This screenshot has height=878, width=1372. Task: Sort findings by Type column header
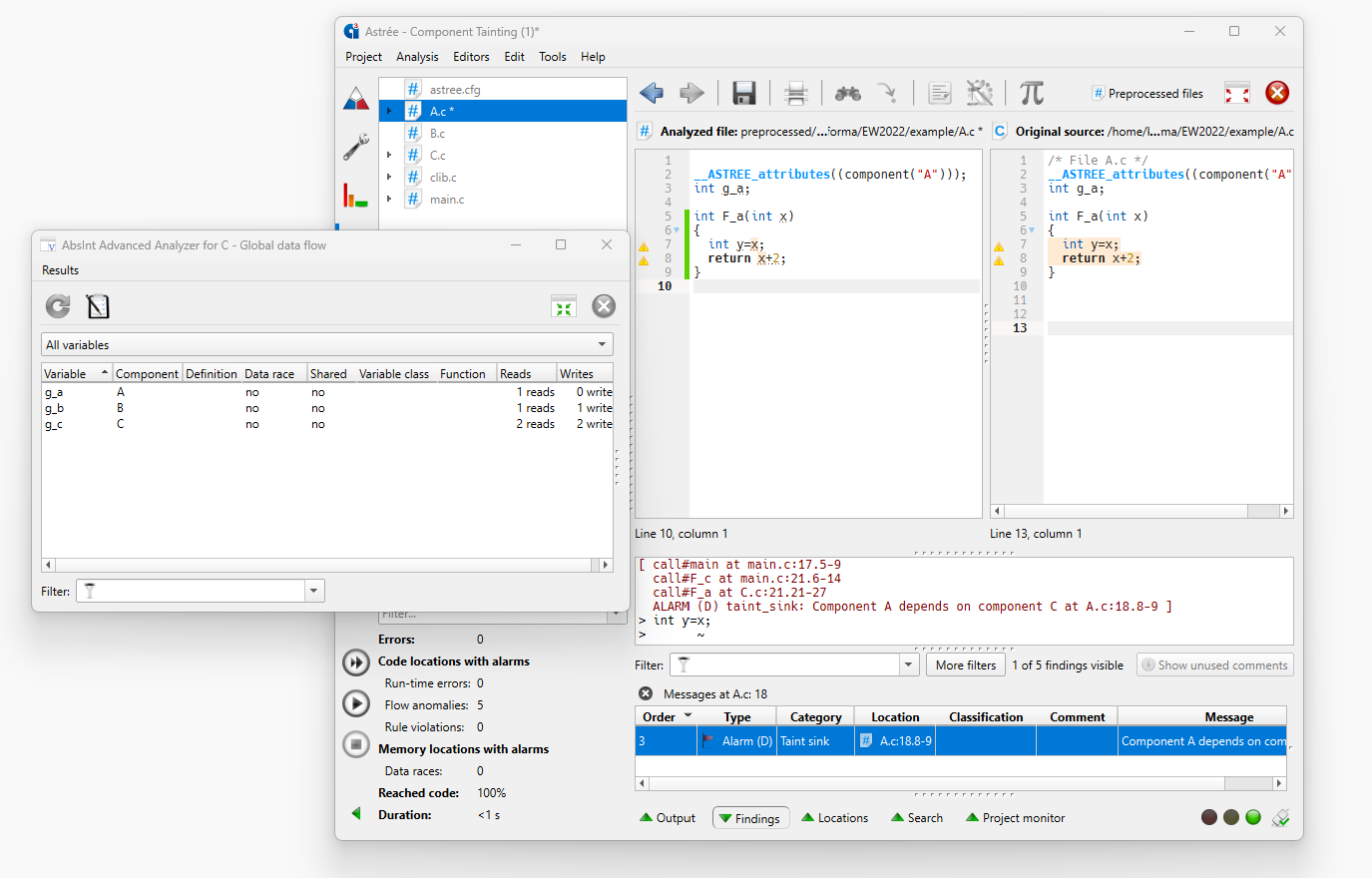737,716
